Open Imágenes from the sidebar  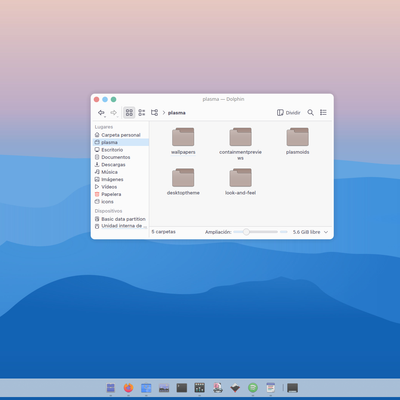click(120, 179)
